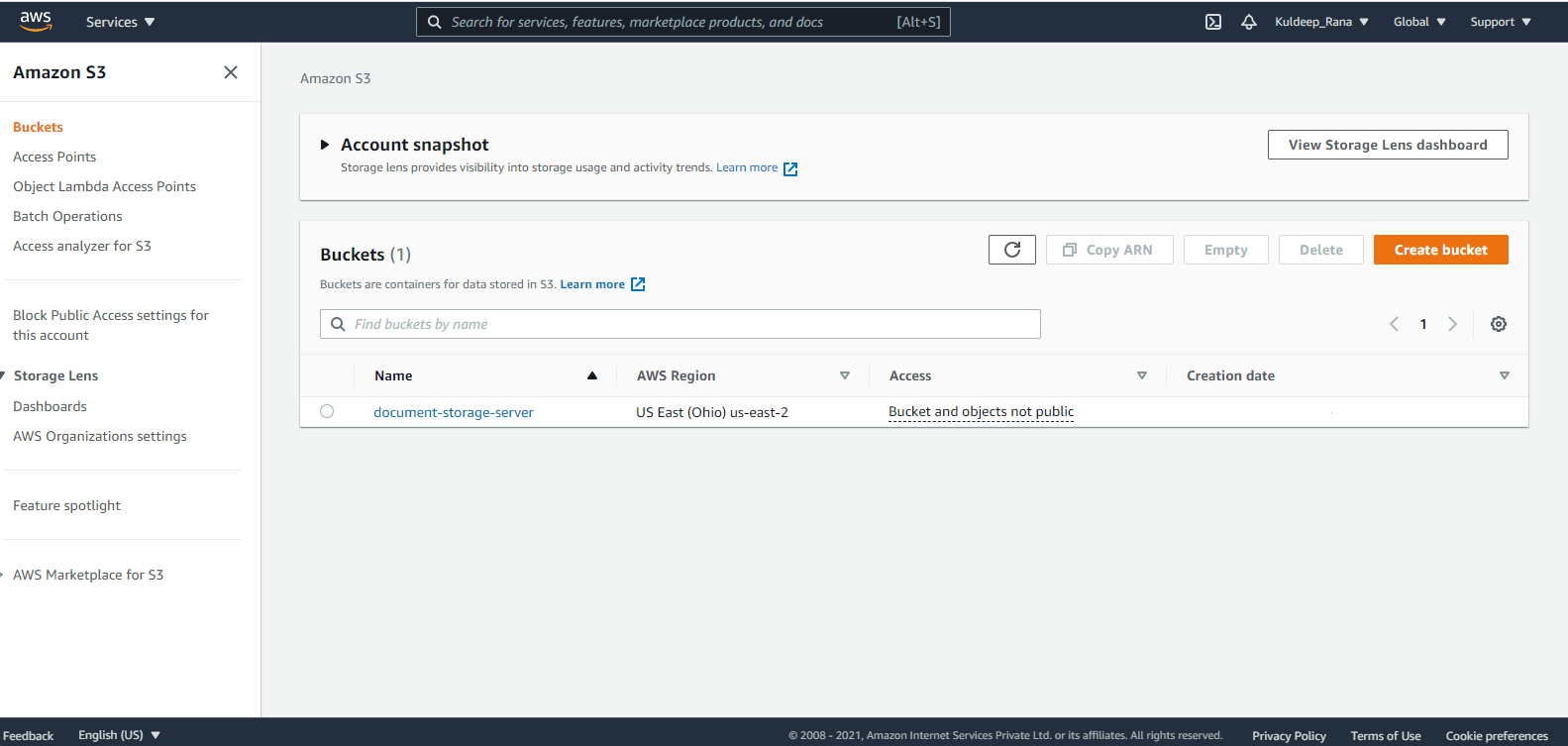Sort by Creation date column arrow
The height and width of the screenshot is (746, 1568).
click(x=1505, y=375)
